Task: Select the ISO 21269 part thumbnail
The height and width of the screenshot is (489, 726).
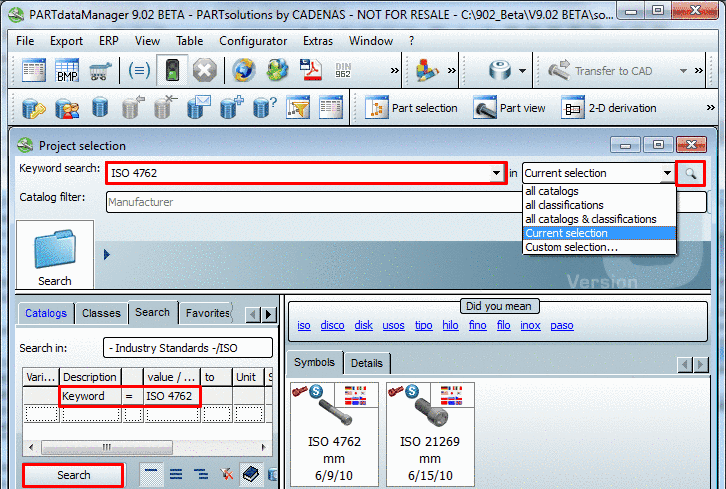Action: click(x=430, y=434)
